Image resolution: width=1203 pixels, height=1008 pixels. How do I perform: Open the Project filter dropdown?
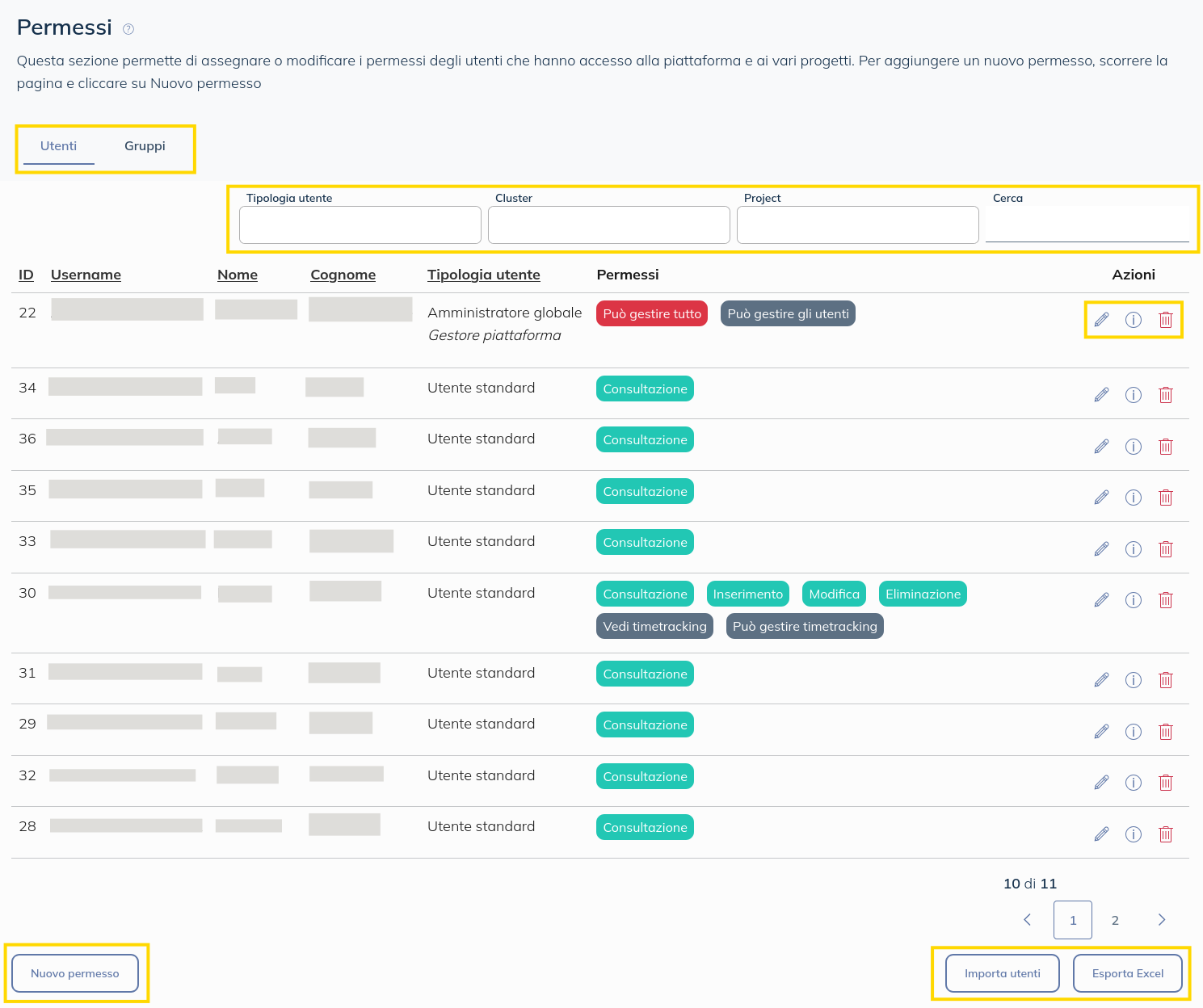[858, 225]
